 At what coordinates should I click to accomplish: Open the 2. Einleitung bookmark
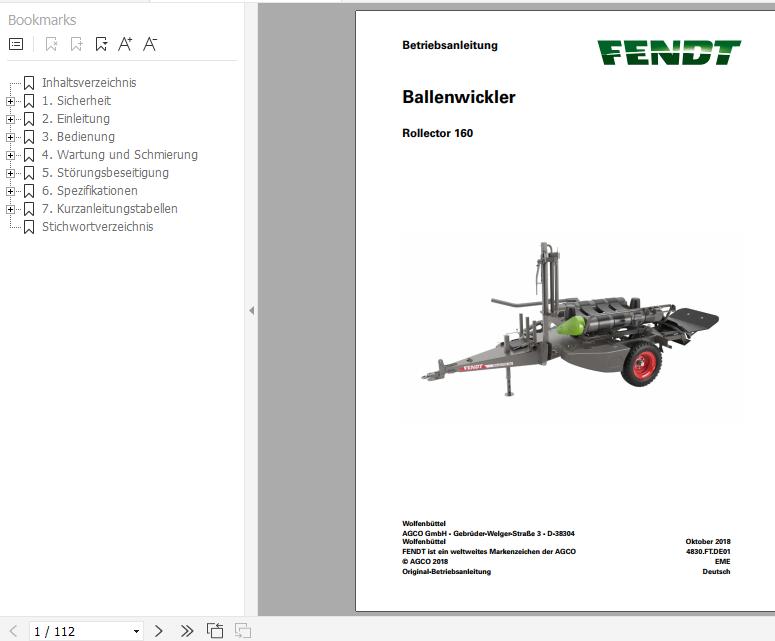(x=76, y=119)
